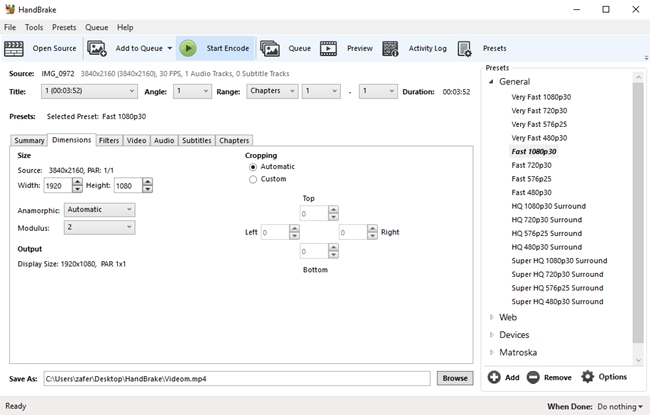The width and height of the screenshot is (650, 415).
Task: Open the When Done dropdown
Action: click(620, 407)
